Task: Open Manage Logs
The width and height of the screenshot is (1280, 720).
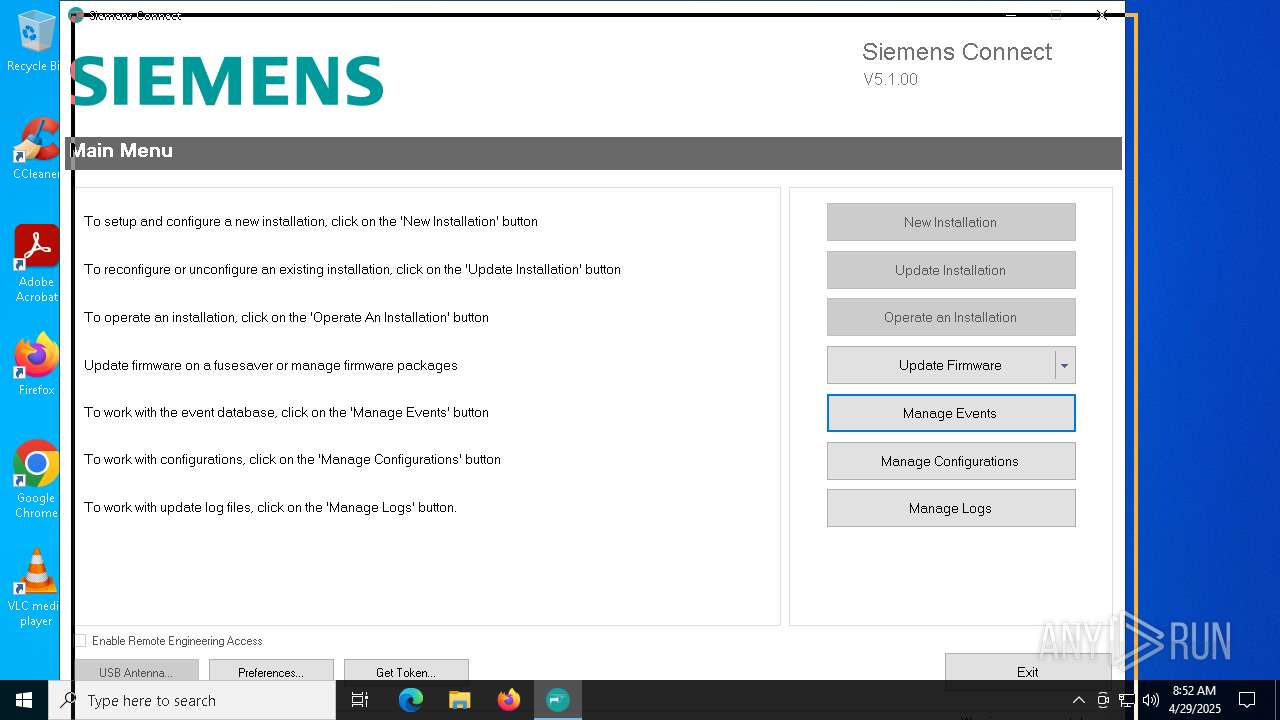Action: pyautogui.click(x=951, y=508)
